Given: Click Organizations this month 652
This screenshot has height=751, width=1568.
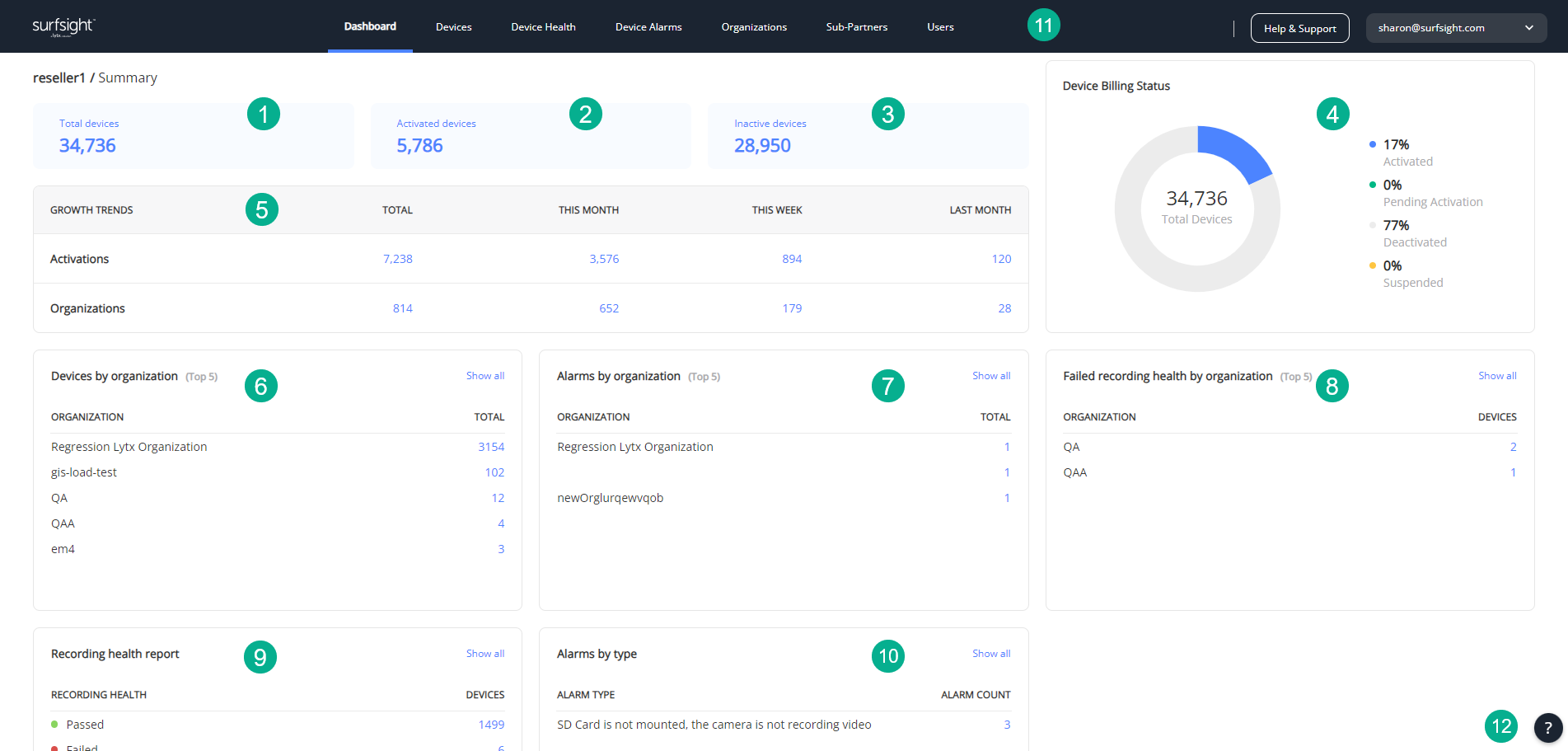Looking at the screenshot, I should [609, 308].
